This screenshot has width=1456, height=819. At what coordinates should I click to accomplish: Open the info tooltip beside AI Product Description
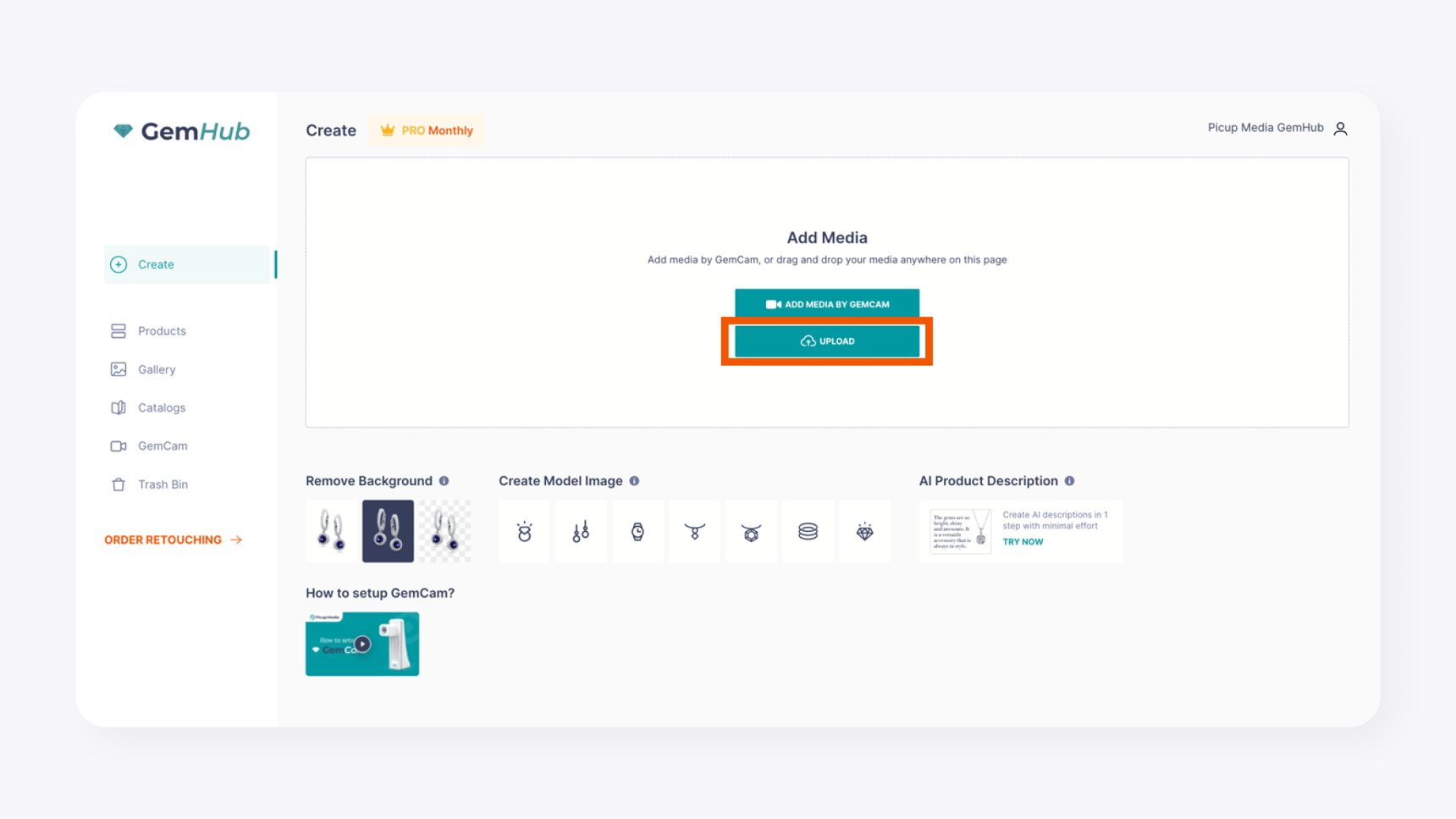pos(1070,480)
